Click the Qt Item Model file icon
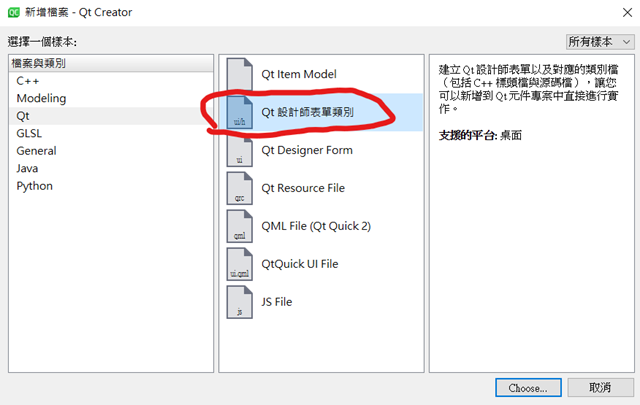This screenshot has height=405, width=640. [240, 74]
